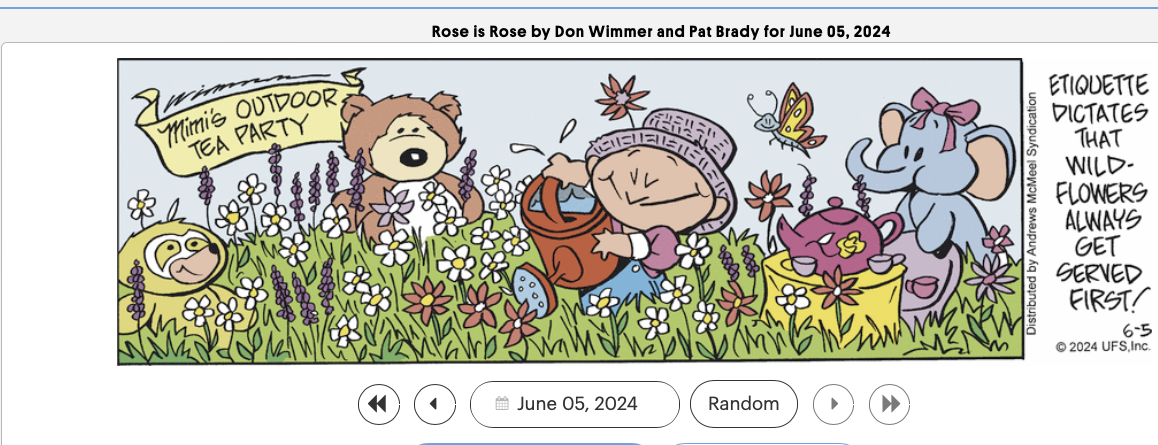Click the Etiquette Dictates caption text
The width and height of the screenshot is (1158, 445).
[1099, 193]
